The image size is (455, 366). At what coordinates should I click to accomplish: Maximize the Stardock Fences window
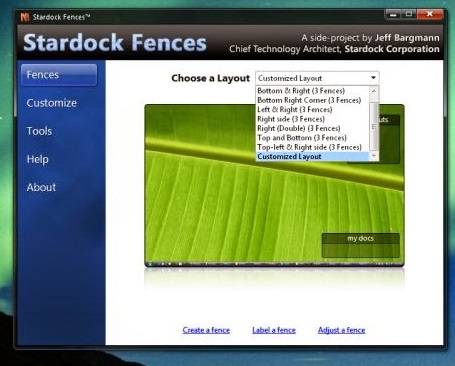pos(409,15)
